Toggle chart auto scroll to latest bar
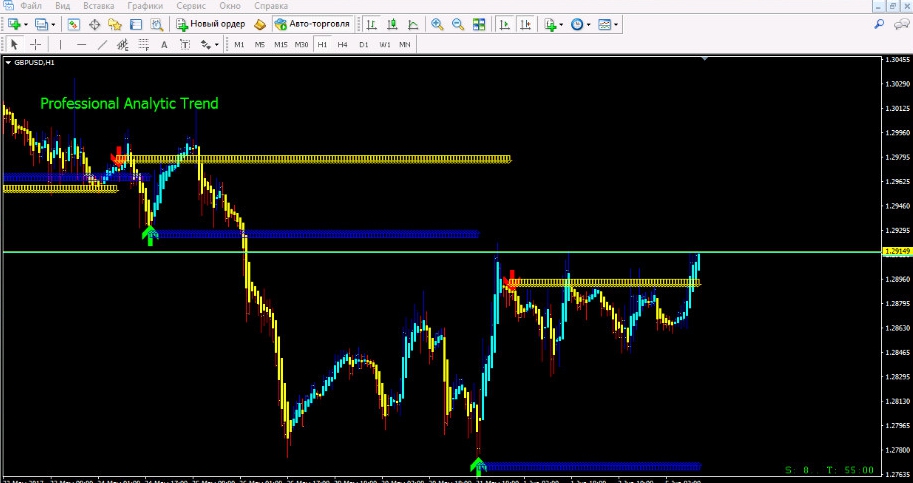This screenshot has width=913, height=483. pos(505,24)
